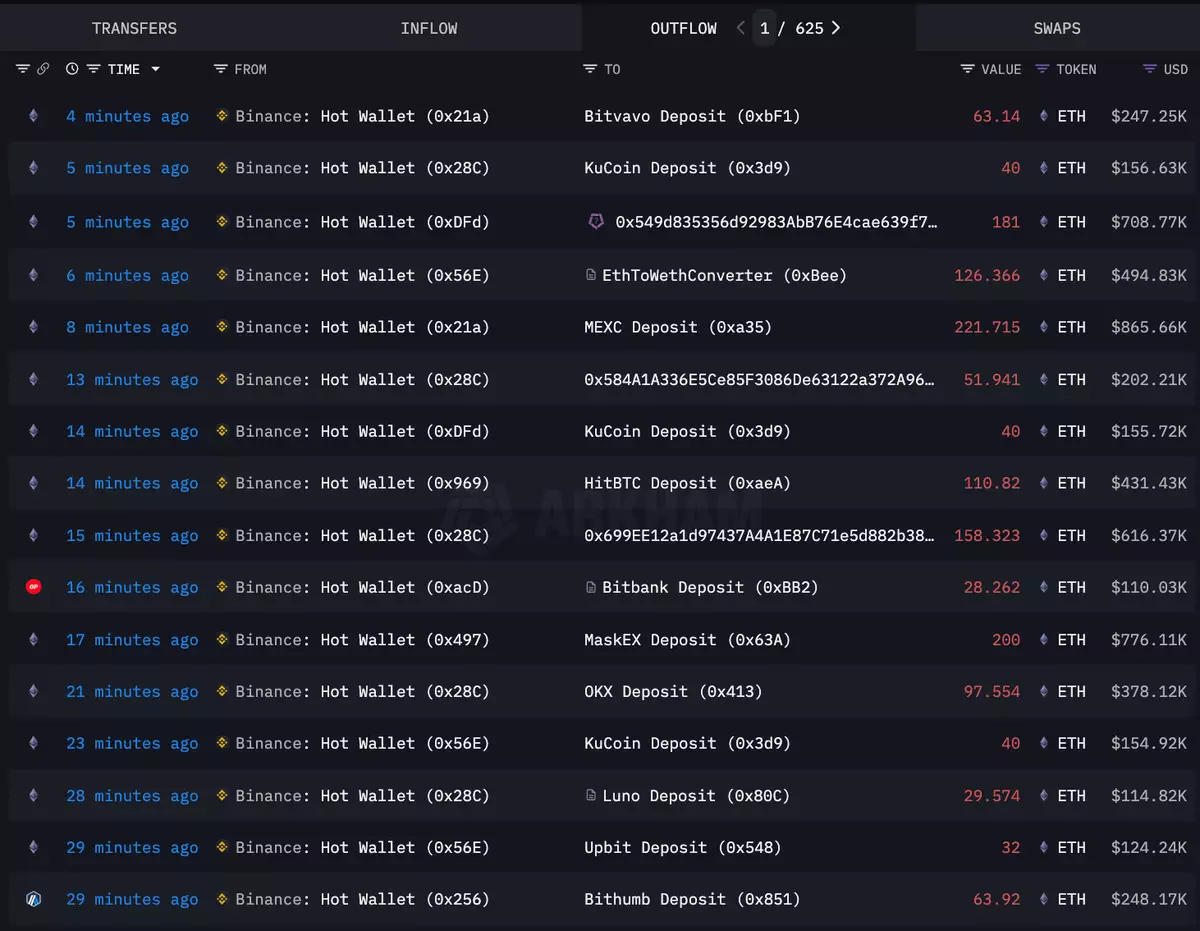Open the TOKEN column filter
Viewport: 1200px width, 931px height.
click(1042, 69)
